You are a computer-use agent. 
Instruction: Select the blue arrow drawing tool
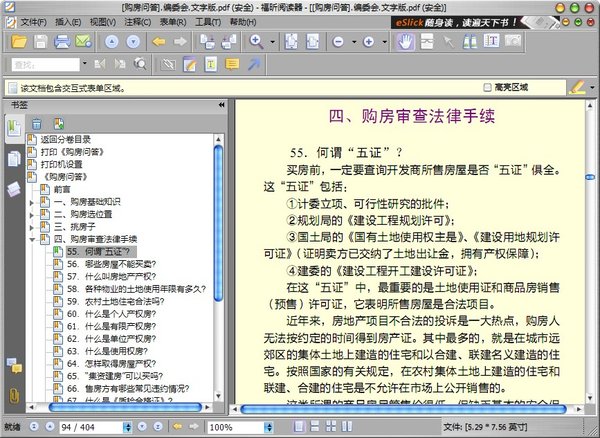tap(253, 64)
